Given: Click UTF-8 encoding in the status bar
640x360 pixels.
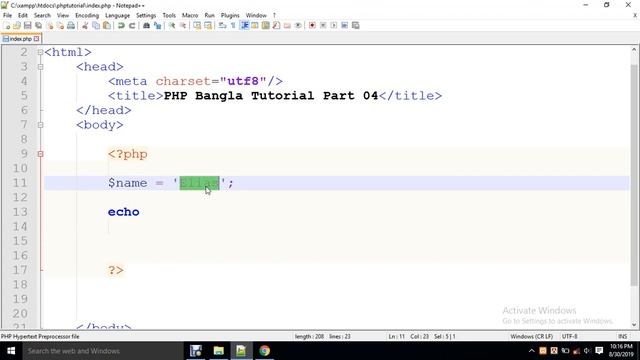Looking at the screenshot, I should pyautogui.click(x=570, y=336).
